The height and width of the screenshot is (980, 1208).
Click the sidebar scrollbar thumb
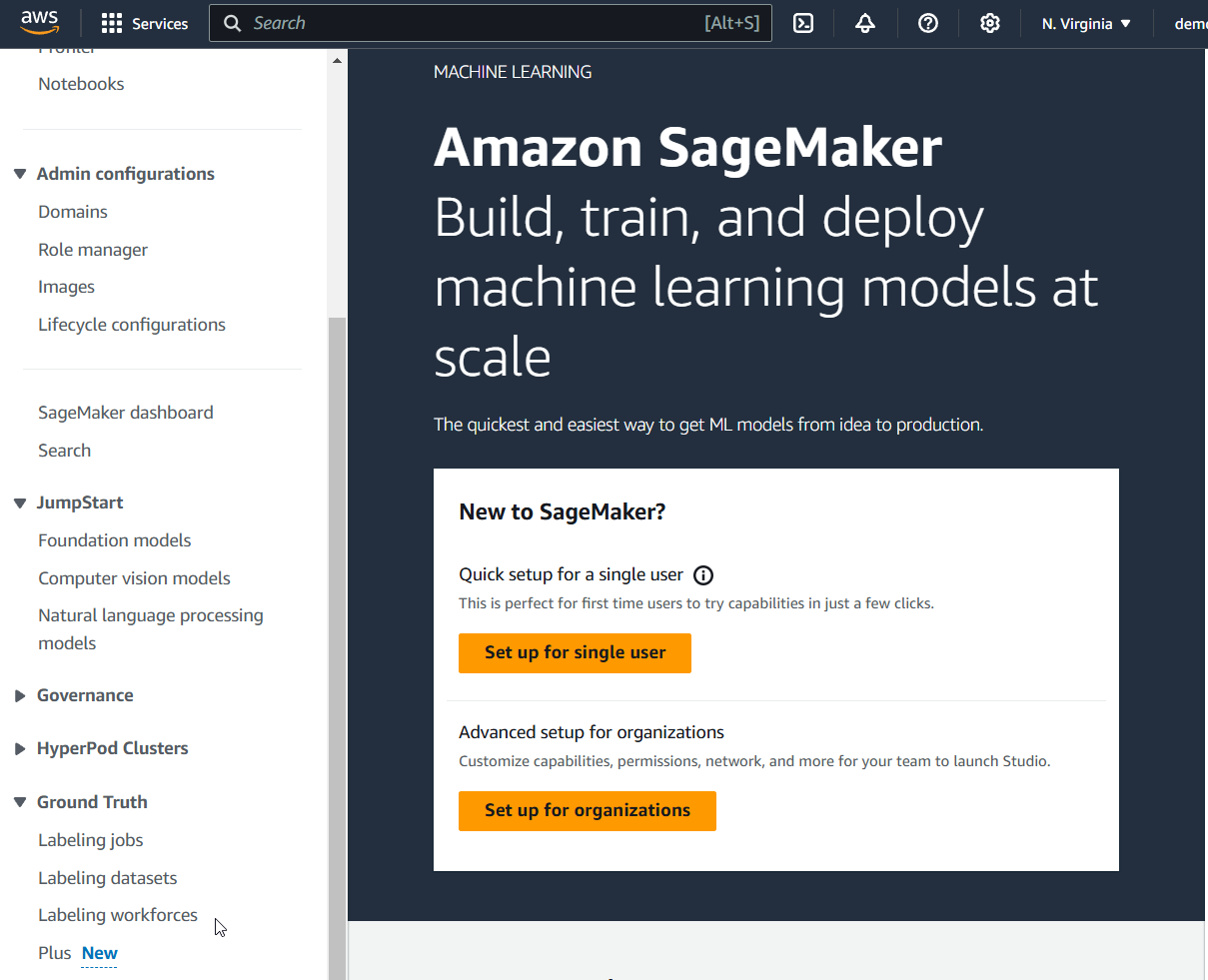(337, 647)
